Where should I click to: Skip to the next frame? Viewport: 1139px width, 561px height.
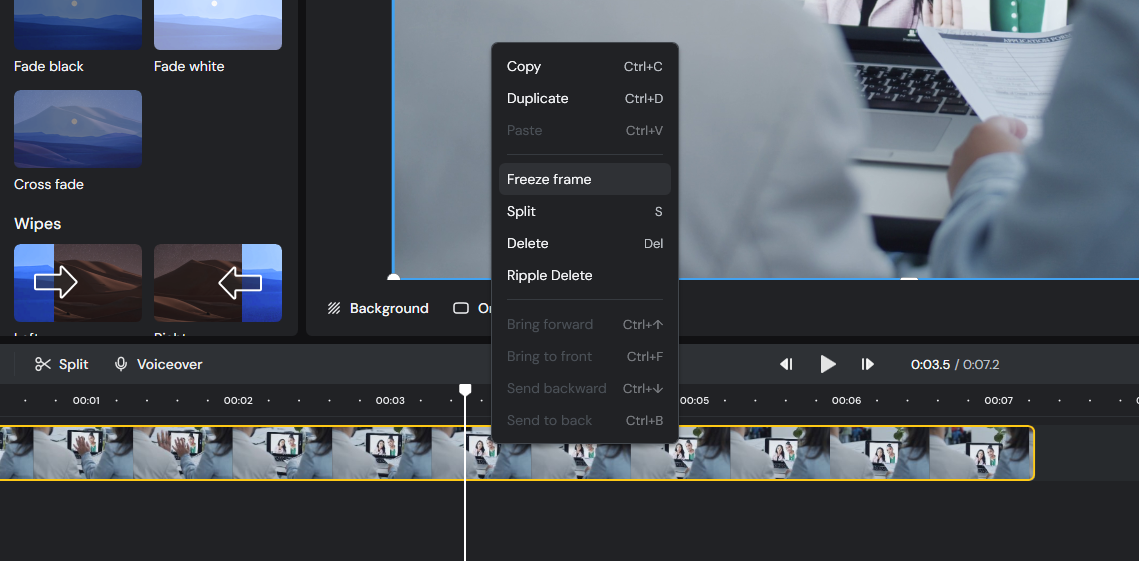point(868,364)
